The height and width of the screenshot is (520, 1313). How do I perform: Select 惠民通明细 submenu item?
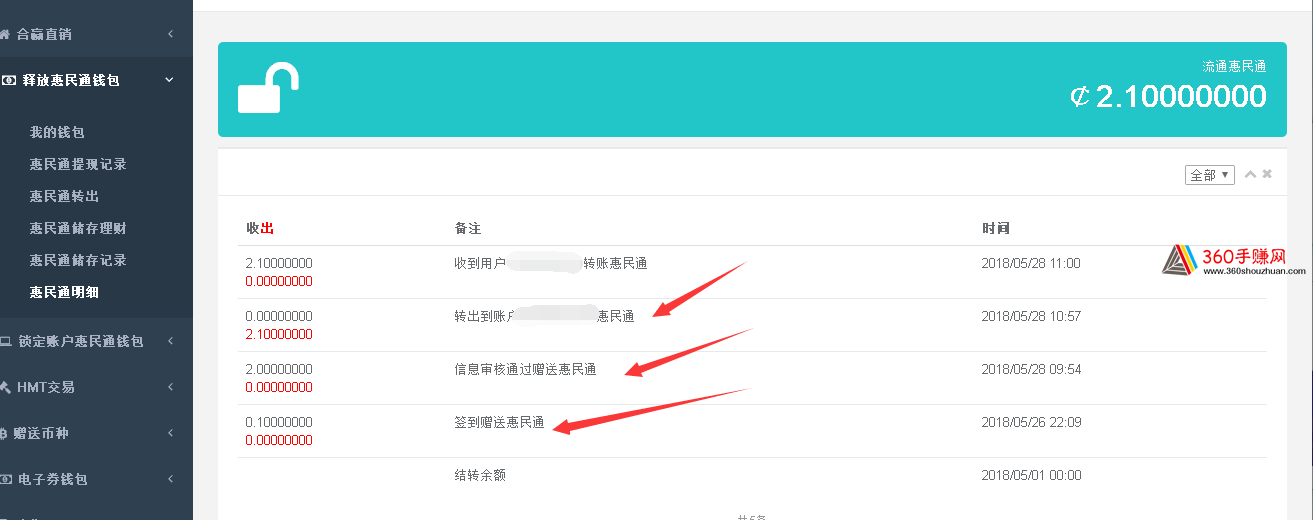click(64, 292)
